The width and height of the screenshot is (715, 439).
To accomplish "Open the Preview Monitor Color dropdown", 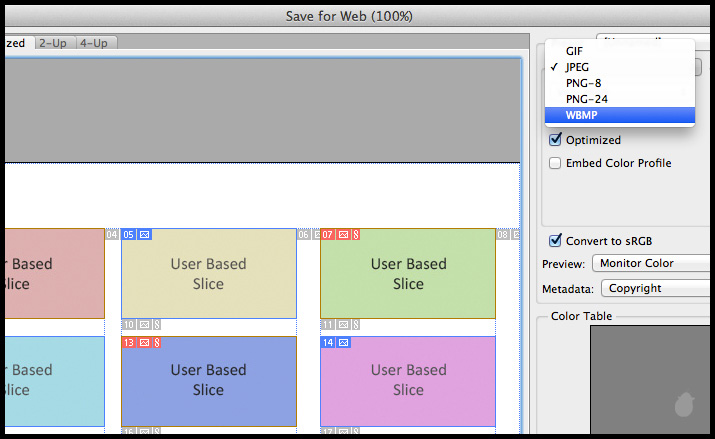I will (x=652, y=264).
